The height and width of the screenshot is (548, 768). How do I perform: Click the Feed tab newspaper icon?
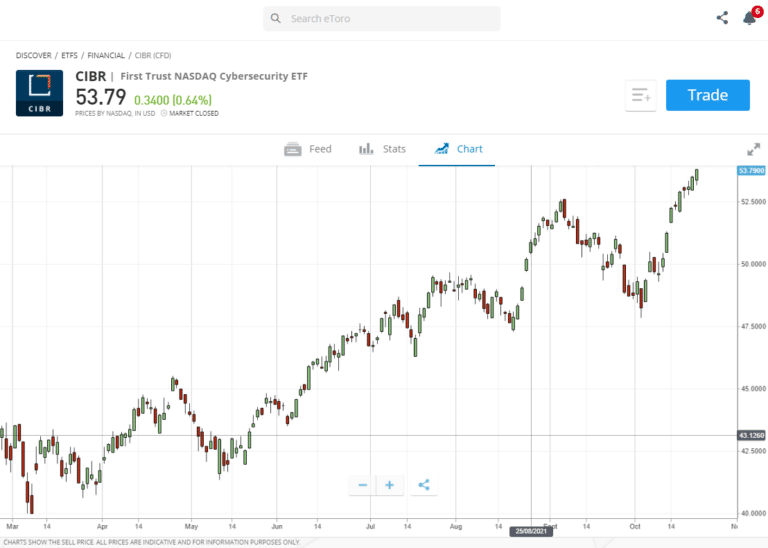tap(293, 149)
